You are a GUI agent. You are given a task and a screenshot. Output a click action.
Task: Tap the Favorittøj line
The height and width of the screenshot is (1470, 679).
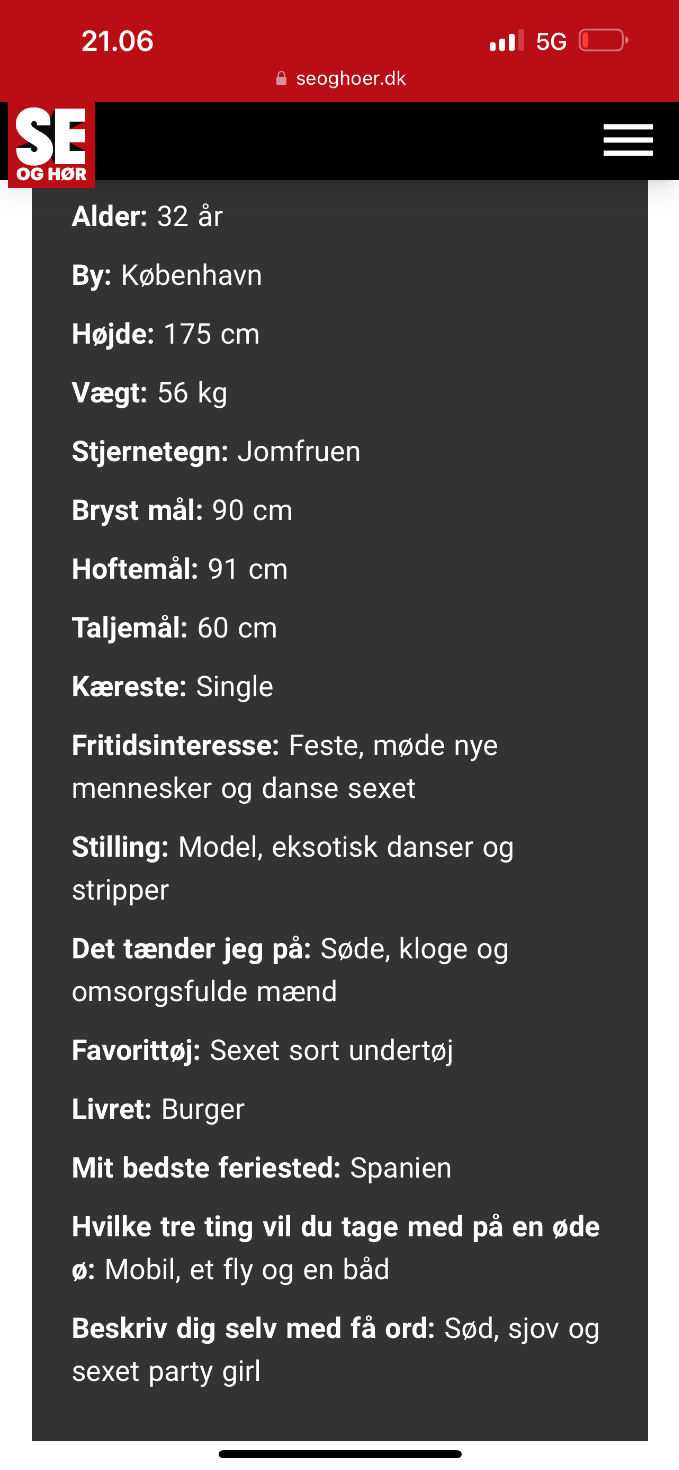tap(263, 1051)
